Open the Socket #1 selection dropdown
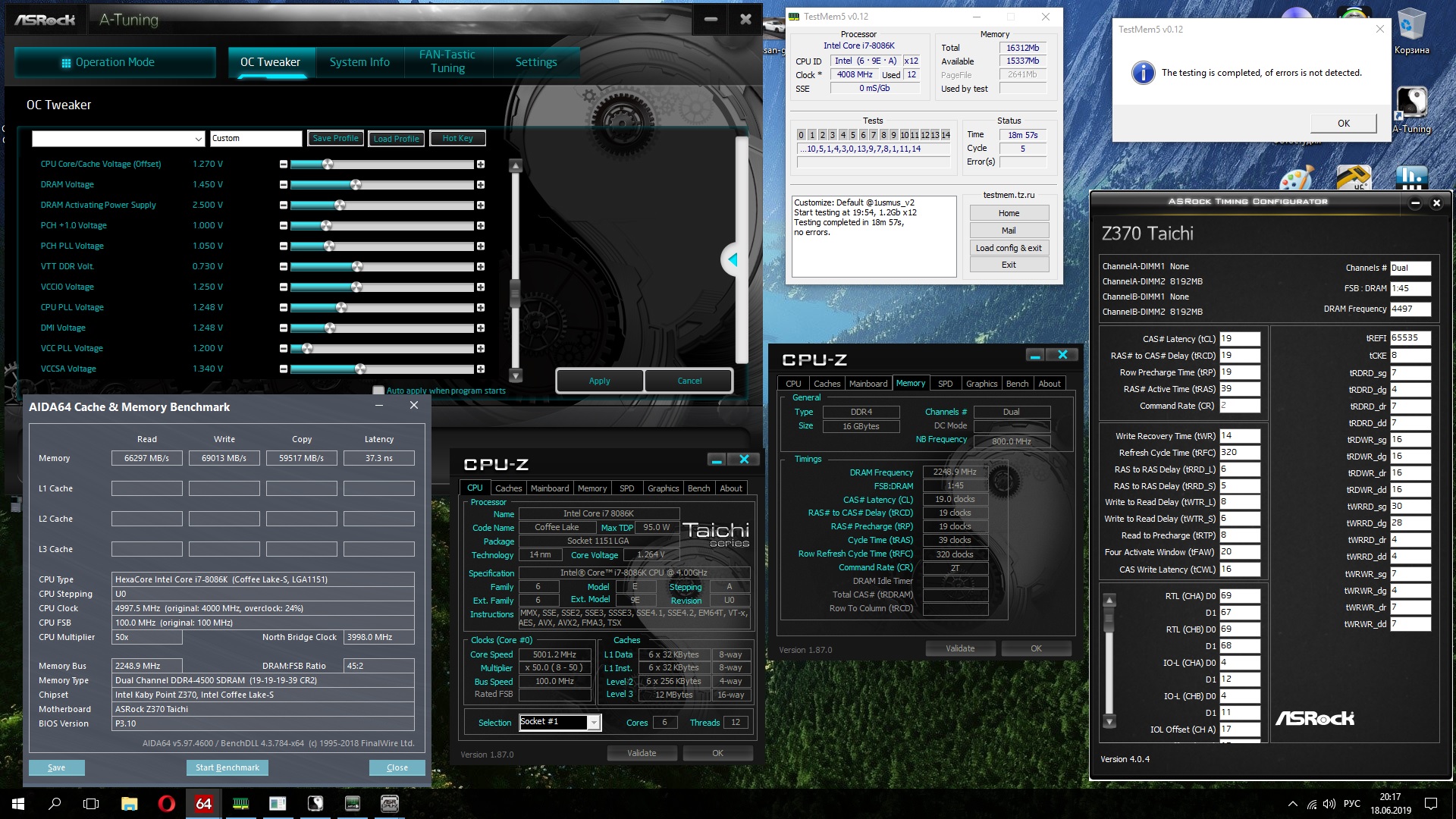 [x=594, y=723]
